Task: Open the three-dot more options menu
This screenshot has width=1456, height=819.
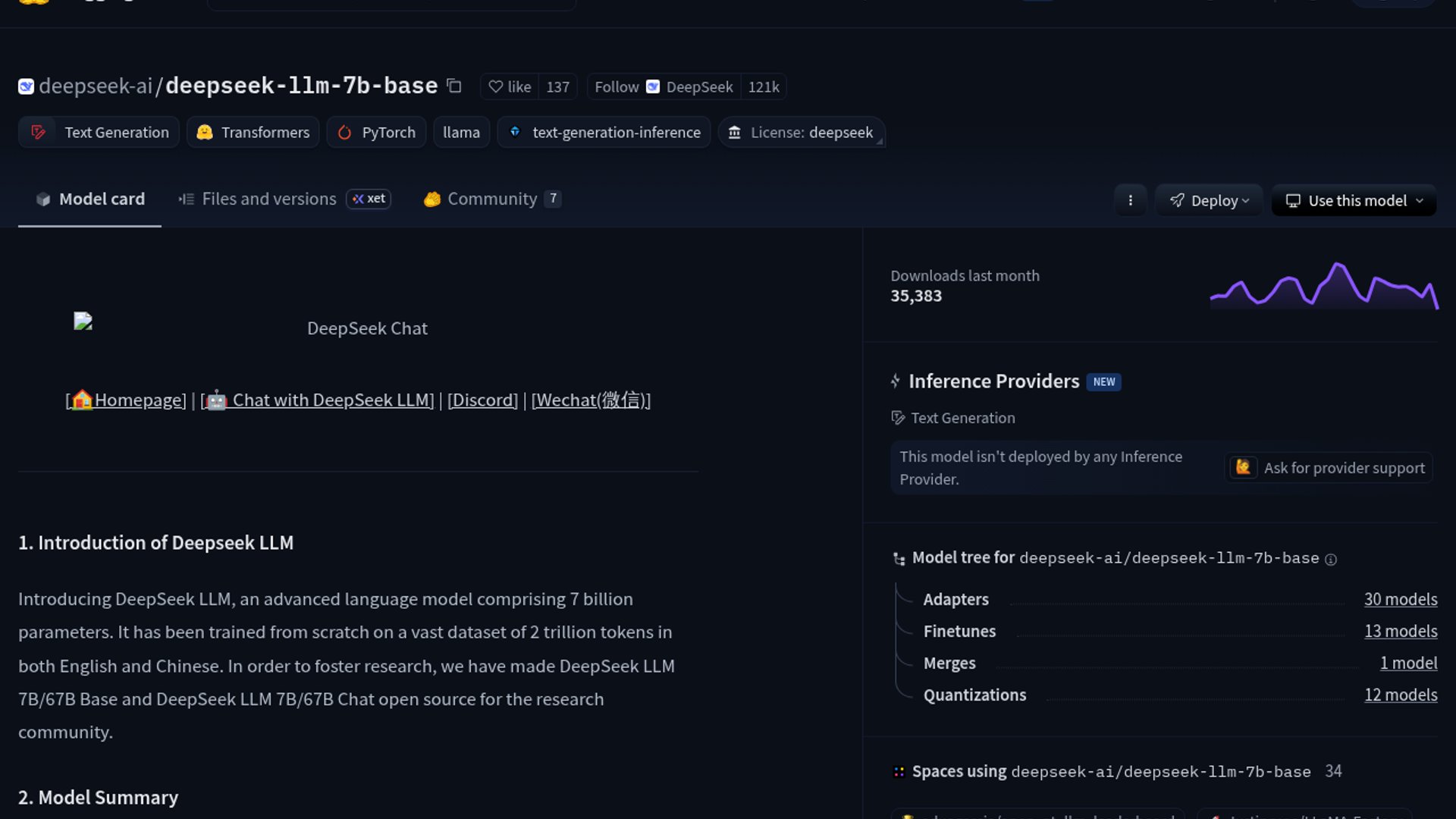Action: [x=1130, y=200]
